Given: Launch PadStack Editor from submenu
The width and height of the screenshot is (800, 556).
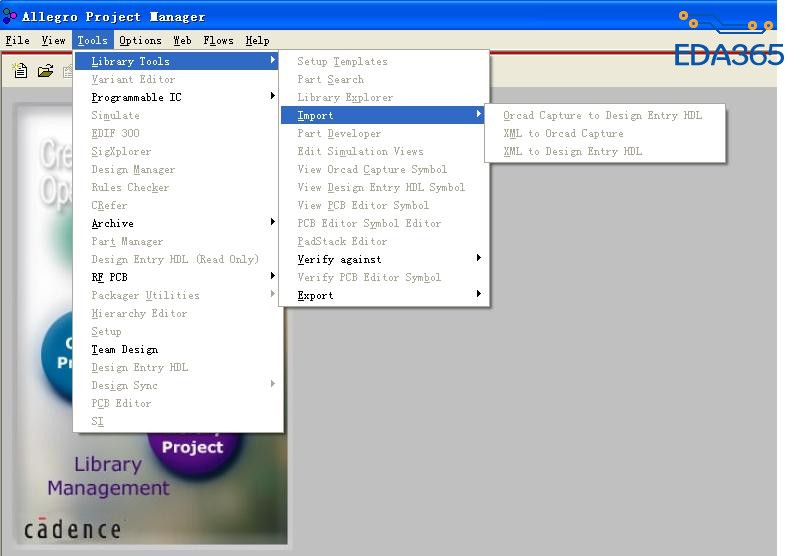Looking at the screenshot, I should 384,241.
